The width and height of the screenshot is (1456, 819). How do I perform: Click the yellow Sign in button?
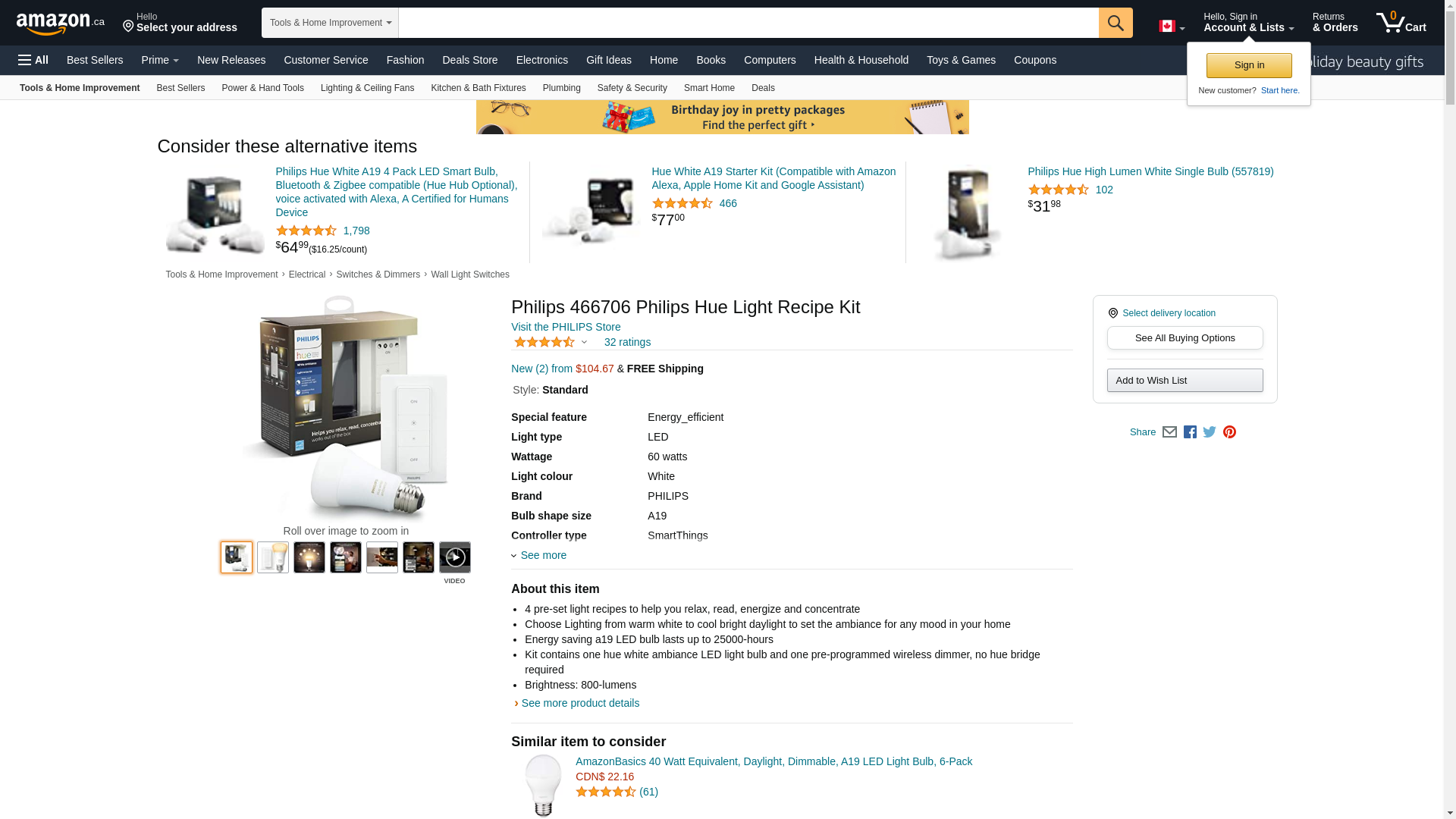1249,65
